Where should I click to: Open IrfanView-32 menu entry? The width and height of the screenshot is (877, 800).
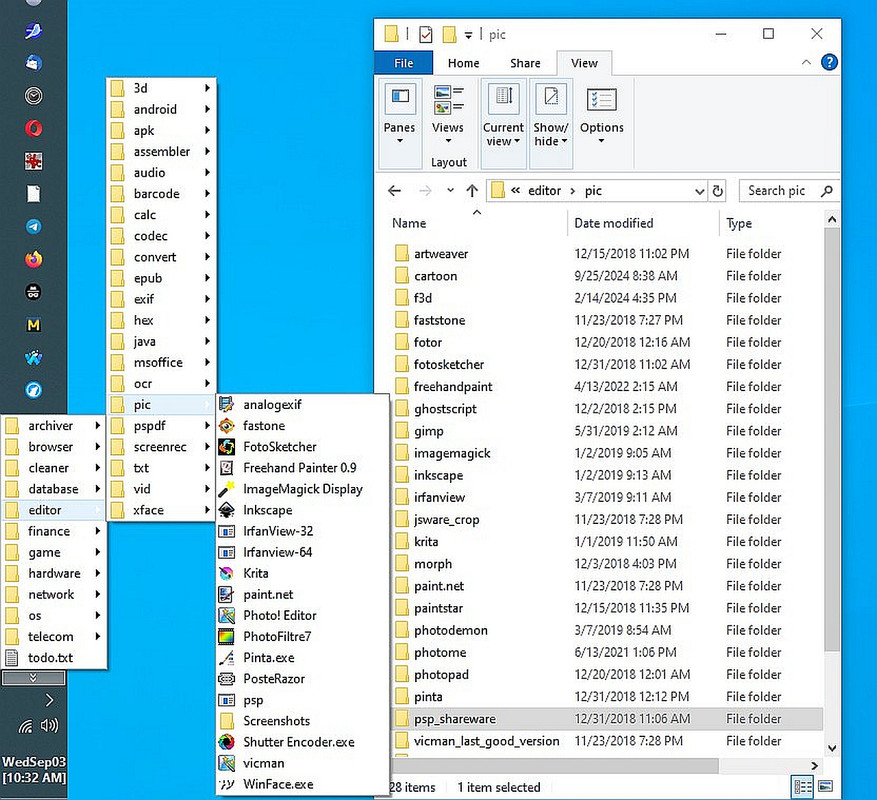pos(303,531)
